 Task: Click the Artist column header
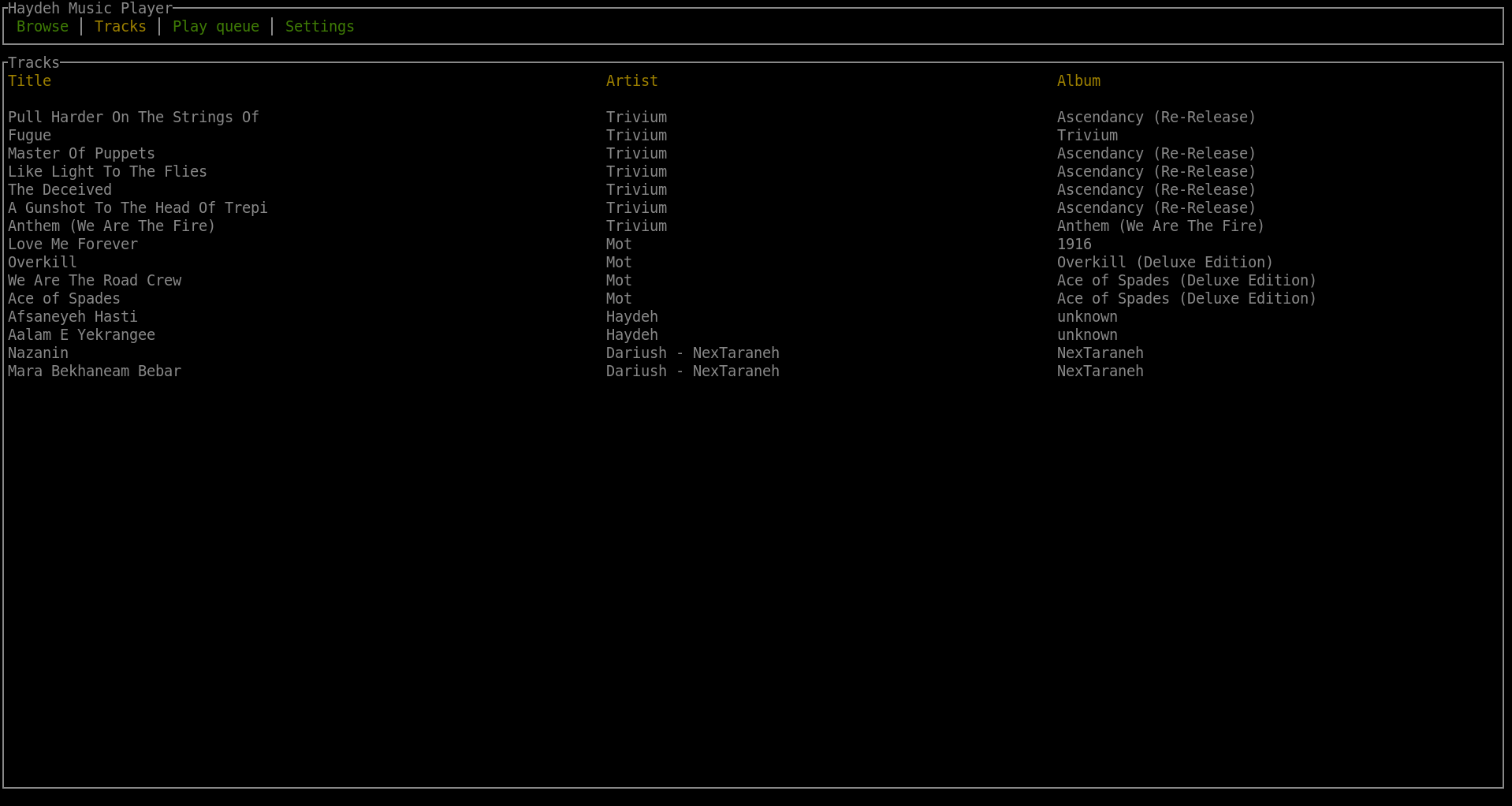click(632, 80)
